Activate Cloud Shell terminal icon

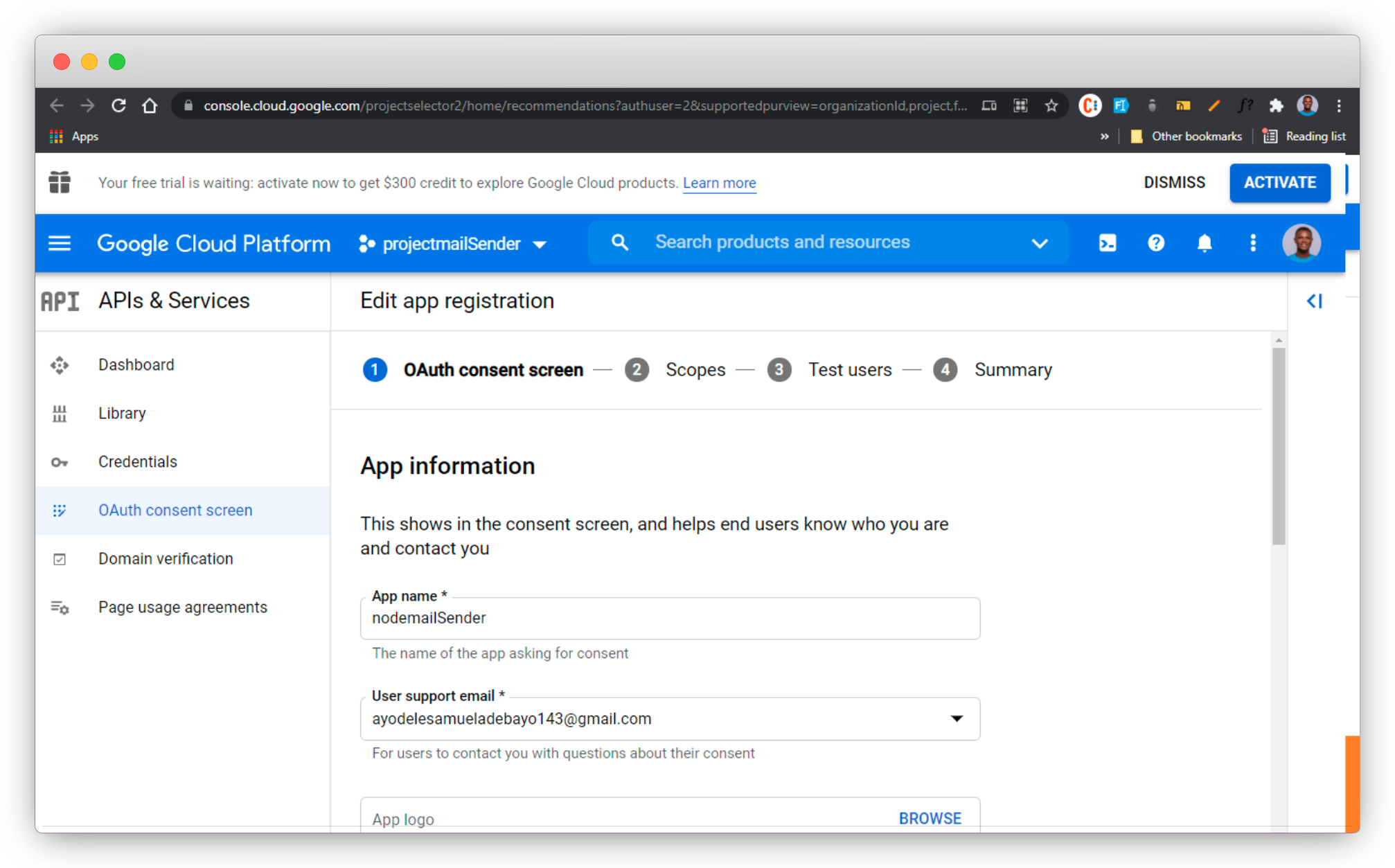tap(1108, 243)
